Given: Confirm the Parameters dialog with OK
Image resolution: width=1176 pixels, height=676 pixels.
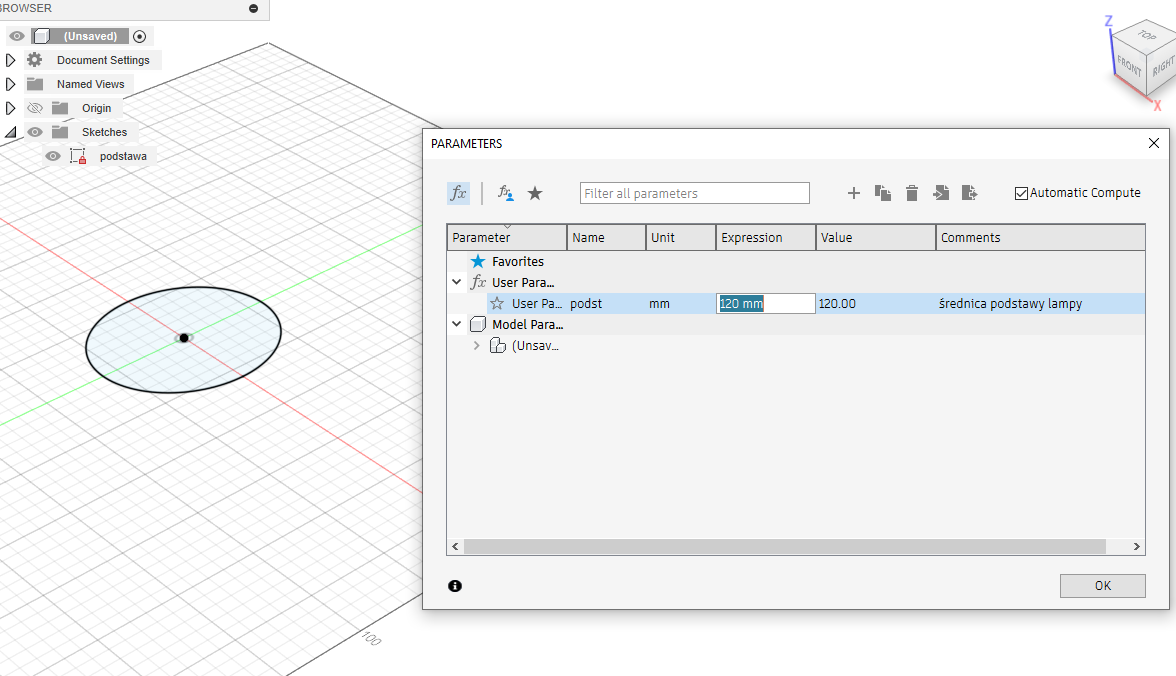Looking at the screenshot, I should [1102, 586].
